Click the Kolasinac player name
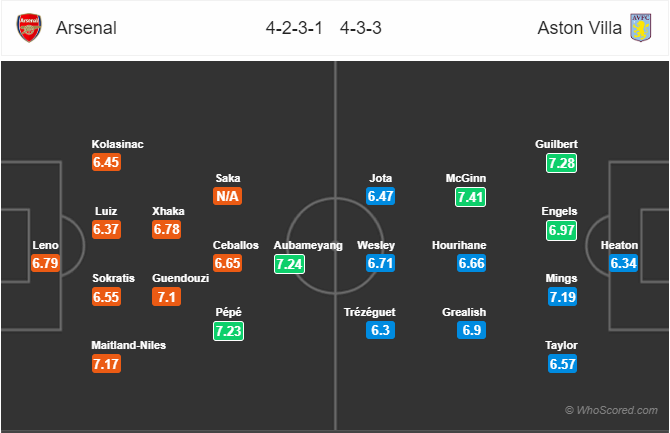Screen dimensions: 670x433 click(118, 144)
